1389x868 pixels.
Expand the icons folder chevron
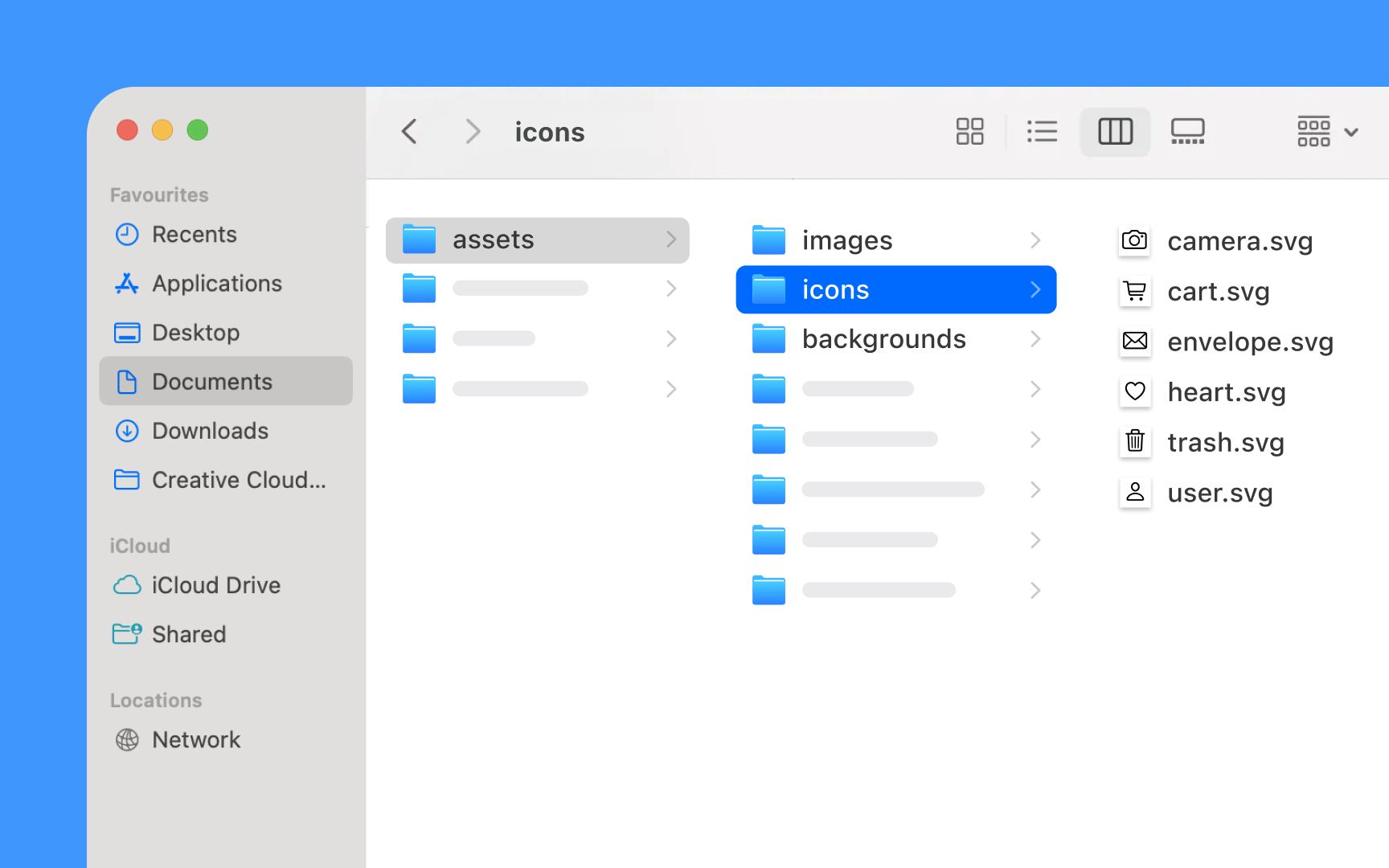tap(1035, 289)
